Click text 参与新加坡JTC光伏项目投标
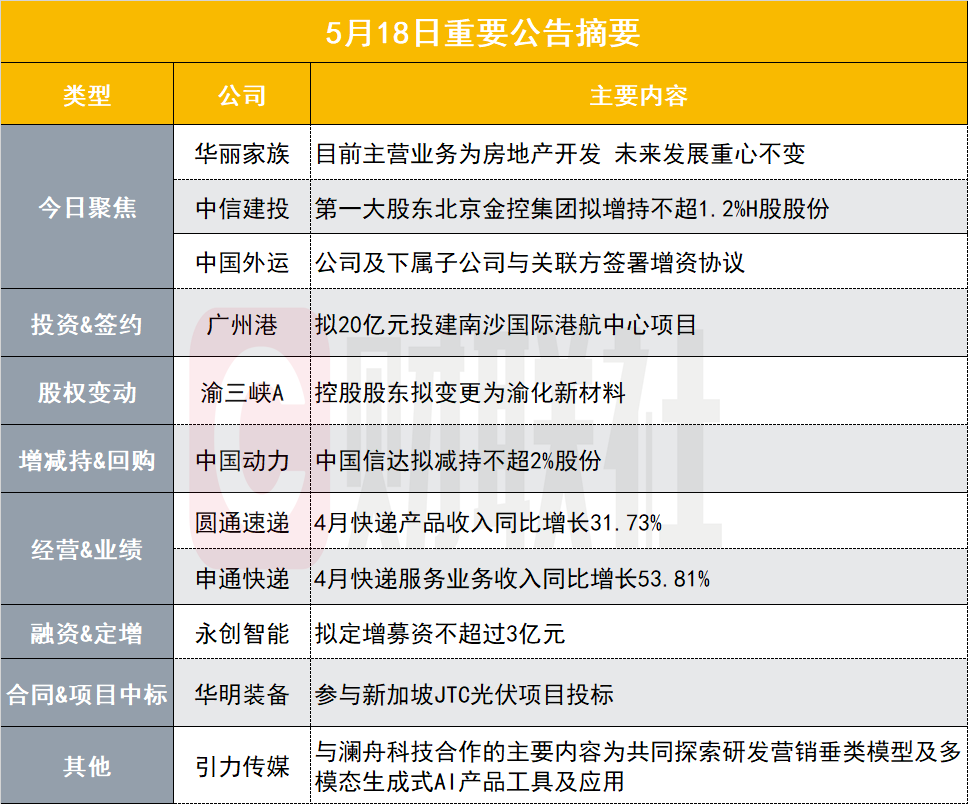The image size is (968, 804). [464, 694]
